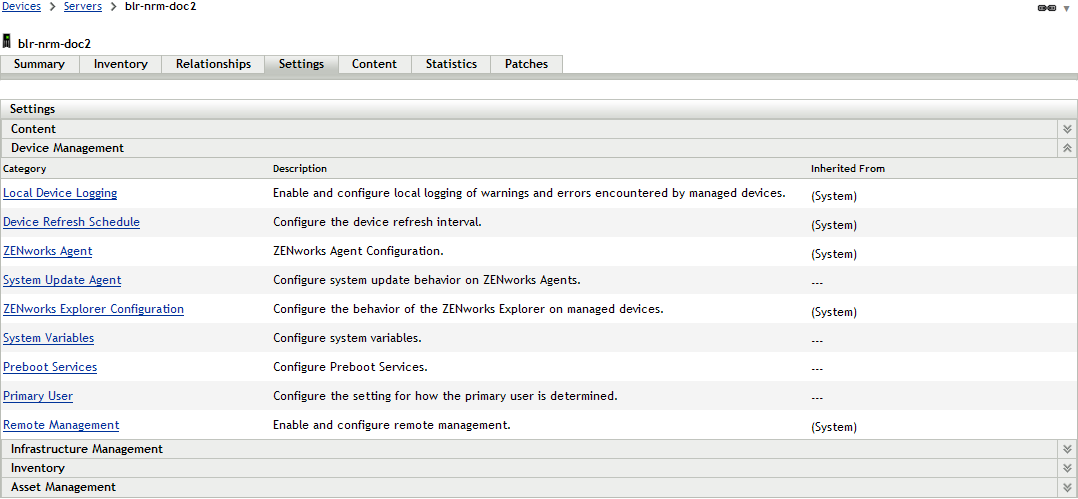Collapse the Device Management section
Screen dimensions: 1078x499
click(1067, 148)
